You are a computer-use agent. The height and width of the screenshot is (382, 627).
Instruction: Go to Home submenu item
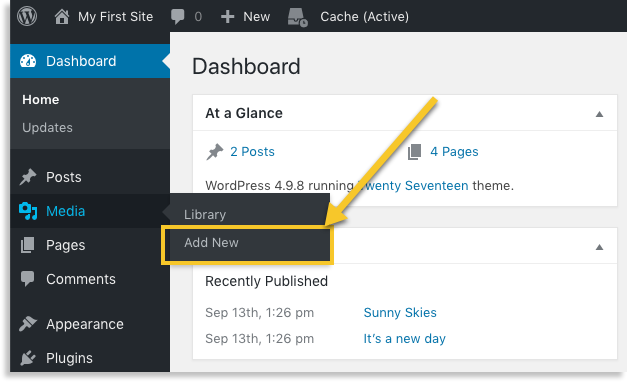click(x=41, y=100)
